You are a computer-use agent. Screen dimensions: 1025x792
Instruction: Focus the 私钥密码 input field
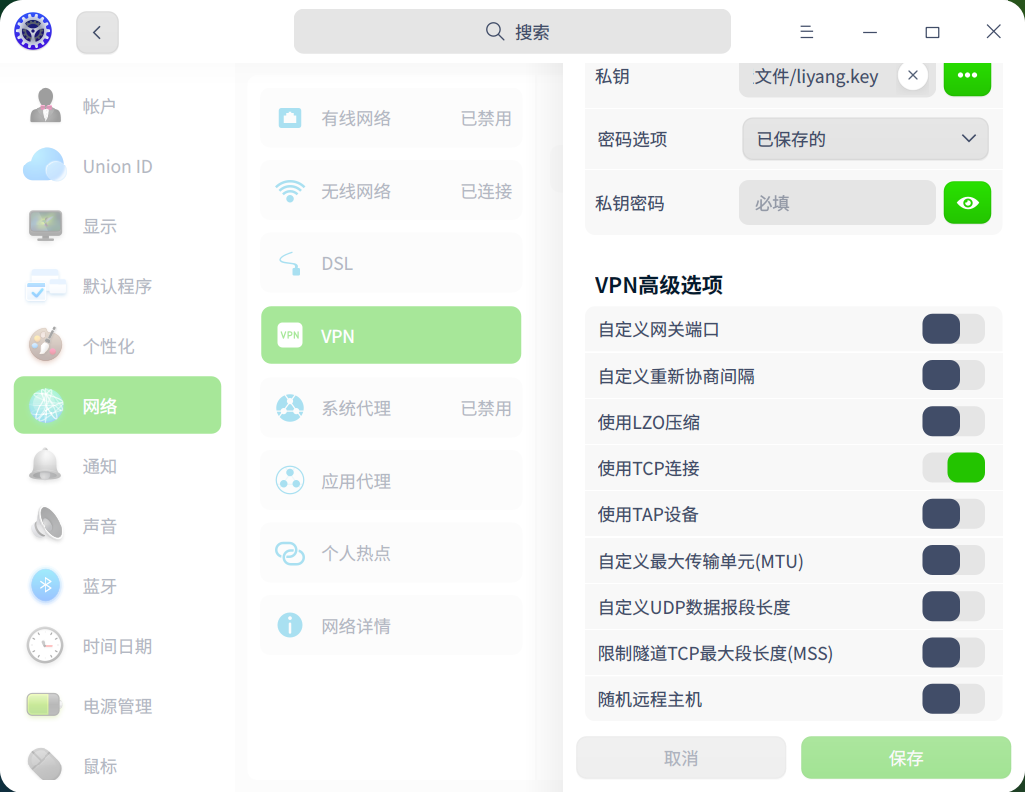(837, 203)
